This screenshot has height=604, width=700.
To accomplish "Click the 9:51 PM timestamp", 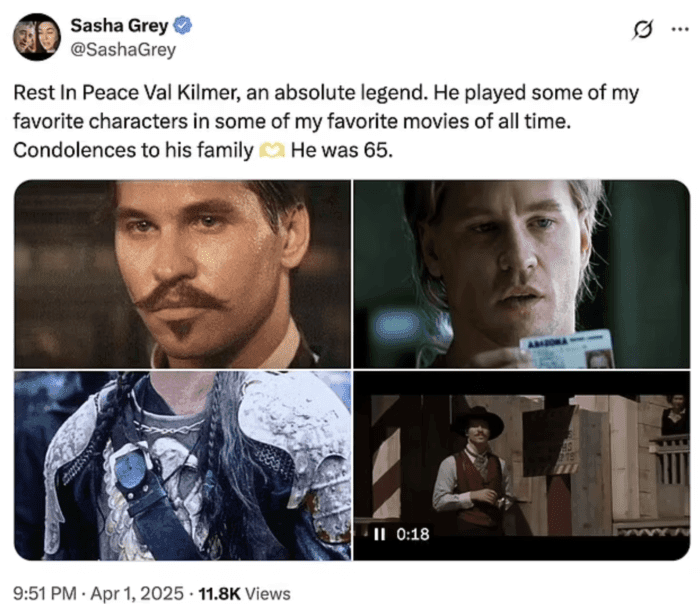I will [x=45, y=593].
